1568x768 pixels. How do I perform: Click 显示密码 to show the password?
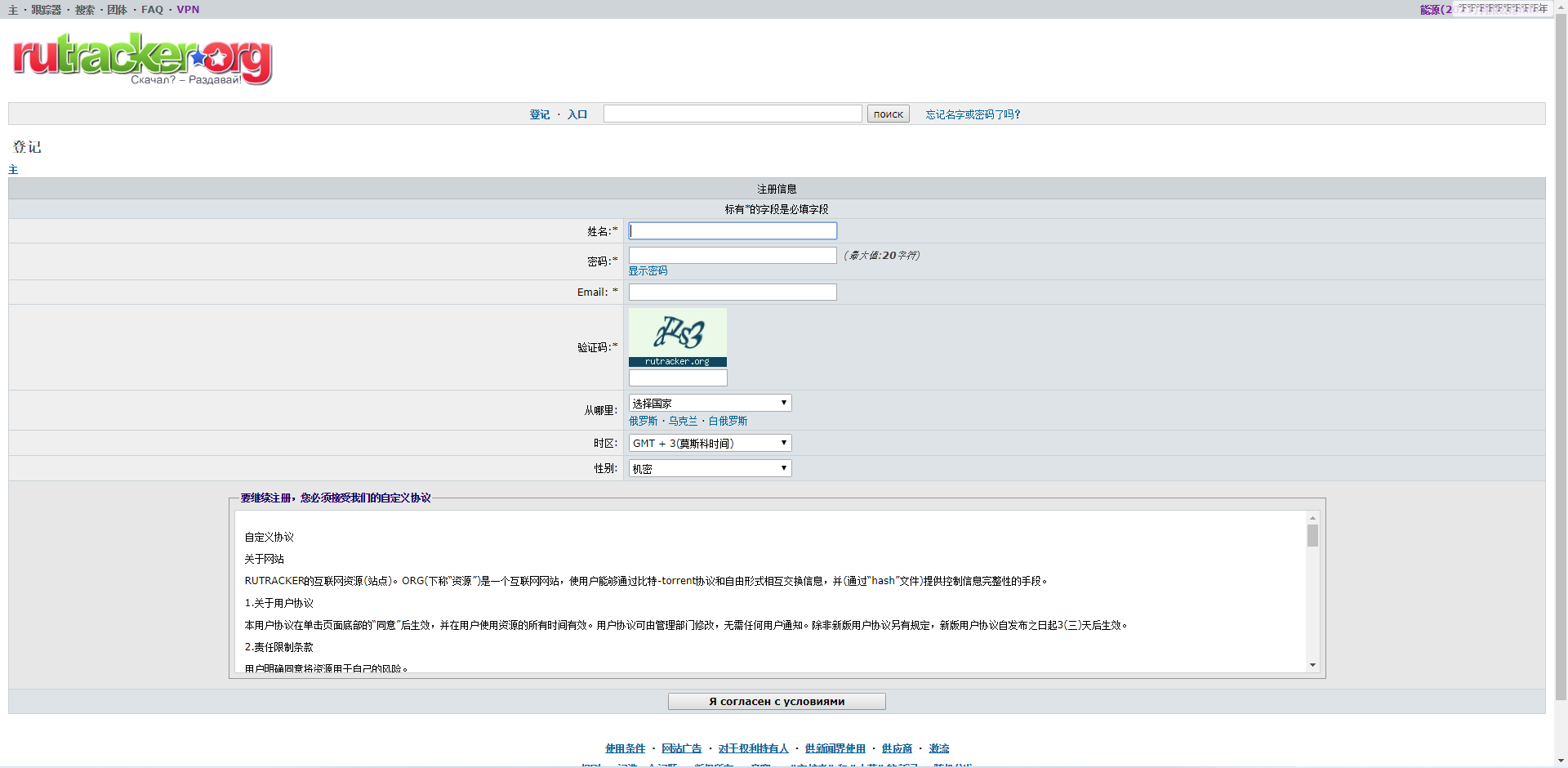click(x=647, y=270)
